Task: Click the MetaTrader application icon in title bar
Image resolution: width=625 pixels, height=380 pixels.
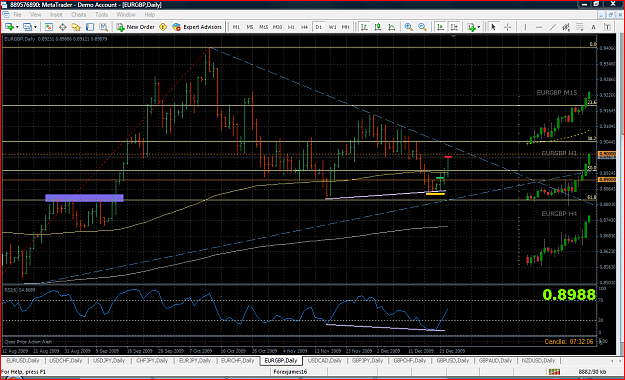Action: [4, 5]
